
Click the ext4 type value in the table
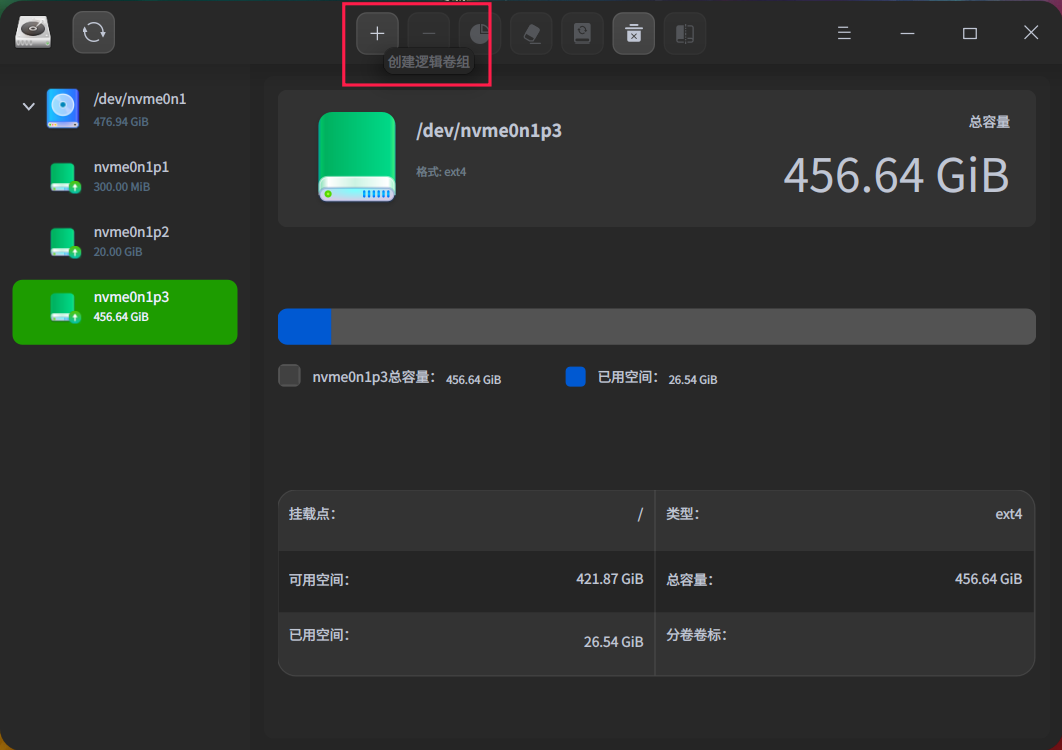(x=1008, y=514)
